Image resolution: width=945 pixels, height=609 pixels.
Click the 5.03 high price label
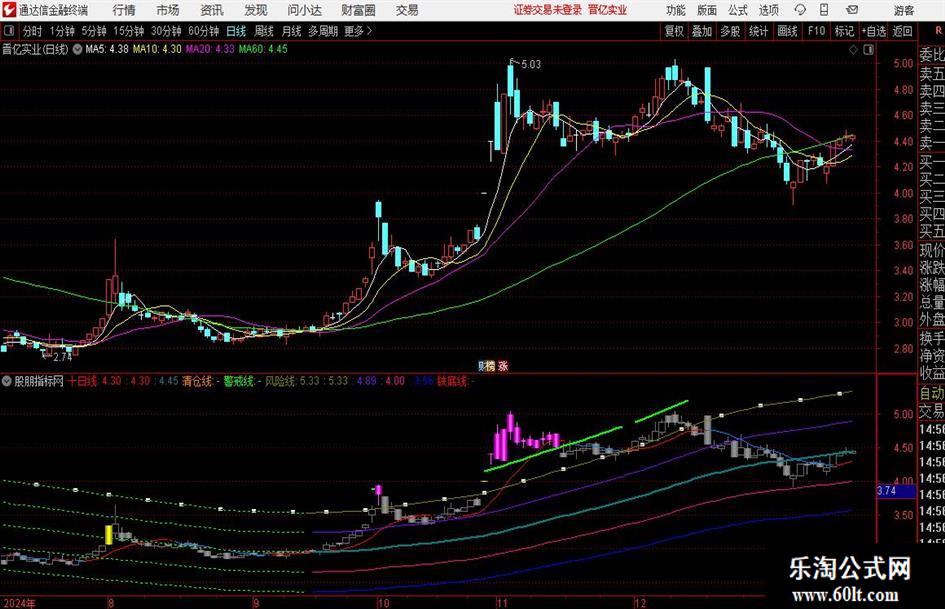(x=531, y=64)
